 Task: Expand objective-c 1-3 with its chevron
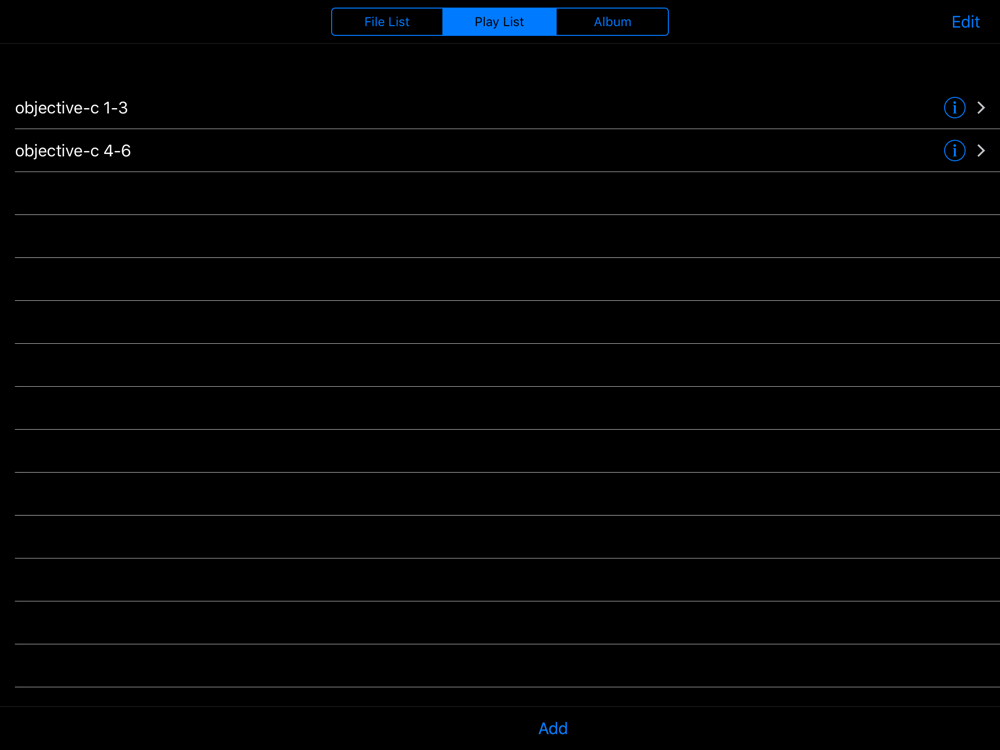pos(981,108)
